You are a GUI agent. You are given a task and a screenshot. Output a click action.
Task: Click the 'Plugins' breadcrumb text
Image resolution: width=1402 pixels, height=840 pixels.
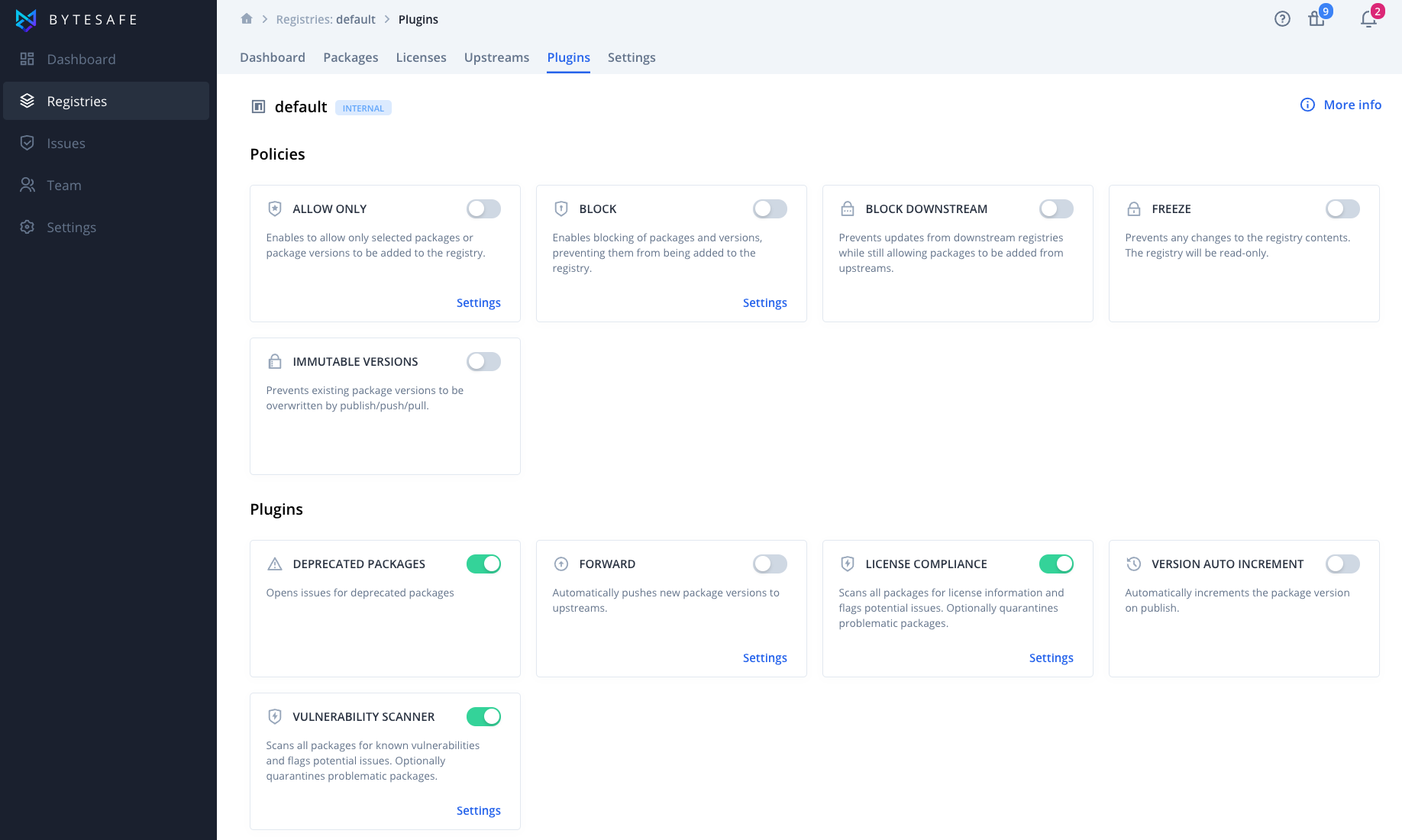coord(418,19)
